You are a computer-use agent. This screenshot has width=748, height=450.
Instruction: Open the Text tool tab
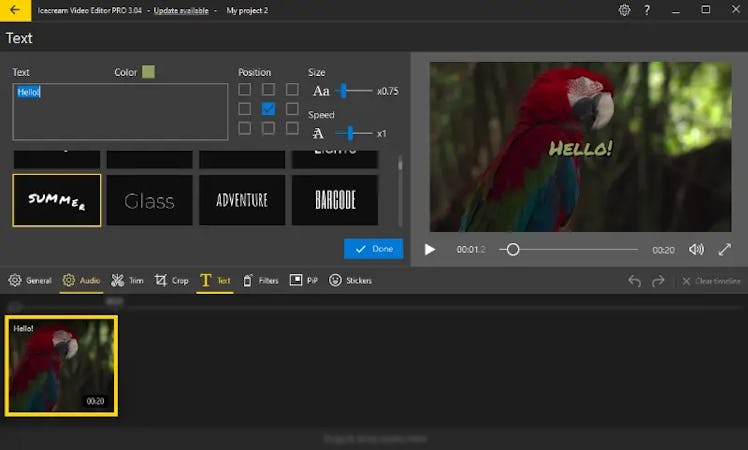pyautogui.click(x=215, y=281)
